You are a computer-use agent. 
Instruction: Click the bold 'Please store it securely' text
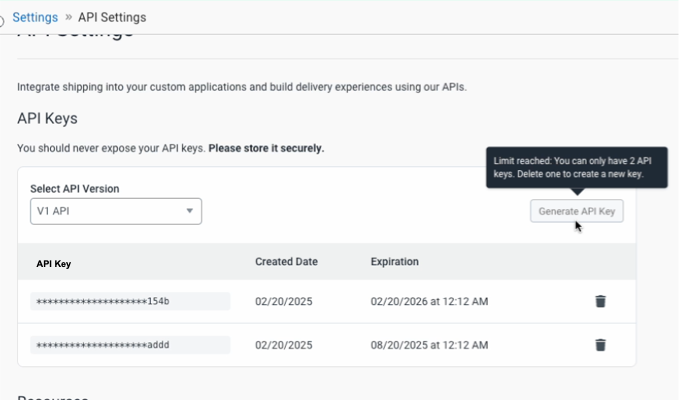click(266, 148)
